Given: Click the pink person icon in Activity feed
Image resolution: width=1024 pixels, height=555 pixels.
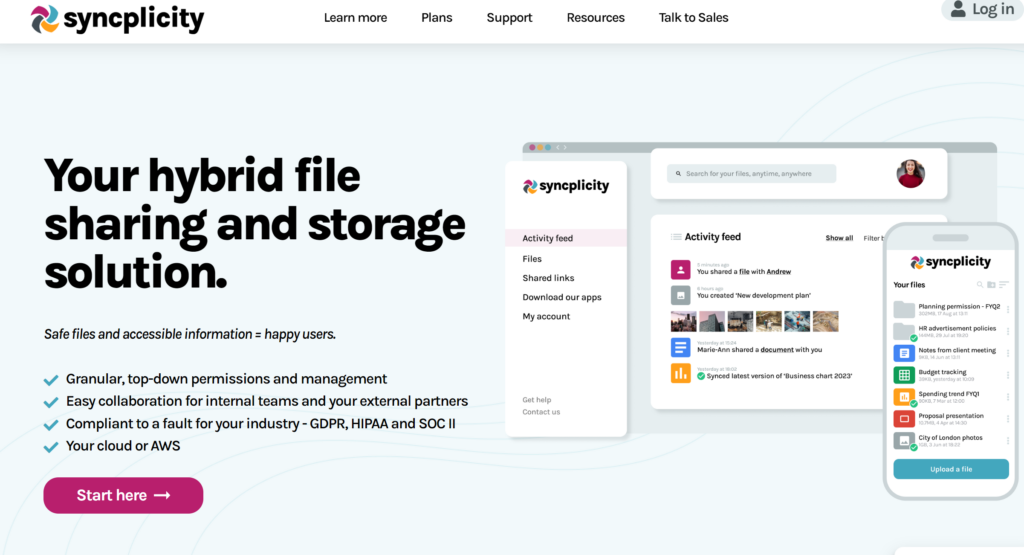Looking at the screenshot, I should coord(680,269).
